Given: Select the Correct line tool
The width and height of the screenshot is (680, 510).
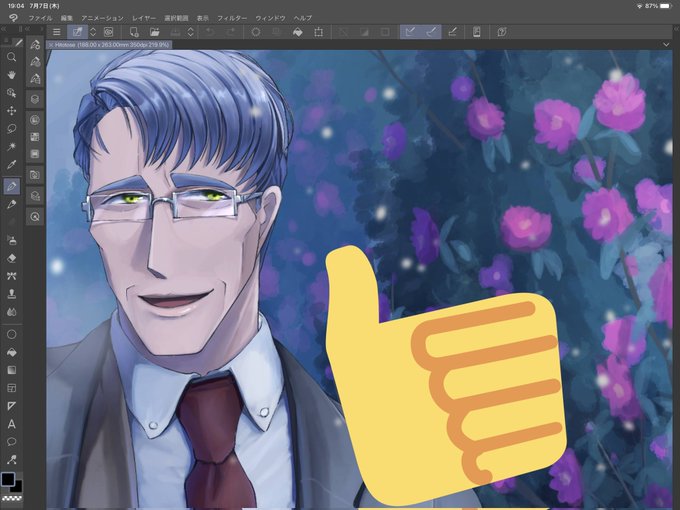Looking at the screenshot, I should (x=11, y=460).
